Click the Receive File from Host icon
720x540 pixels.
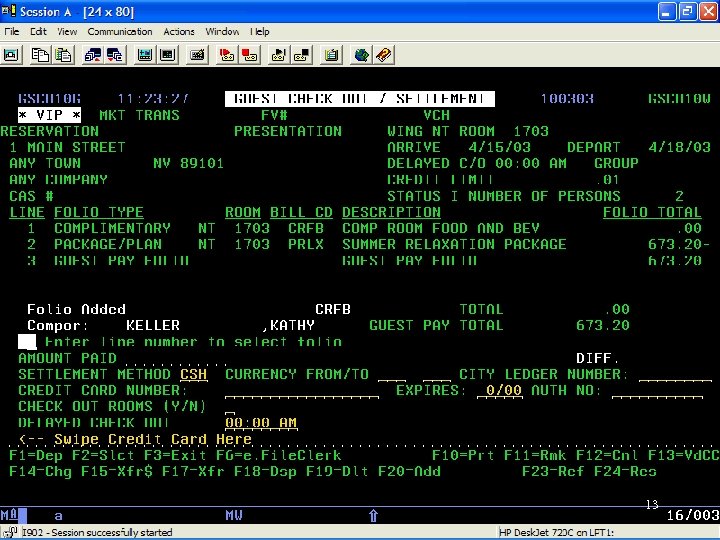(x=115, y=55)
